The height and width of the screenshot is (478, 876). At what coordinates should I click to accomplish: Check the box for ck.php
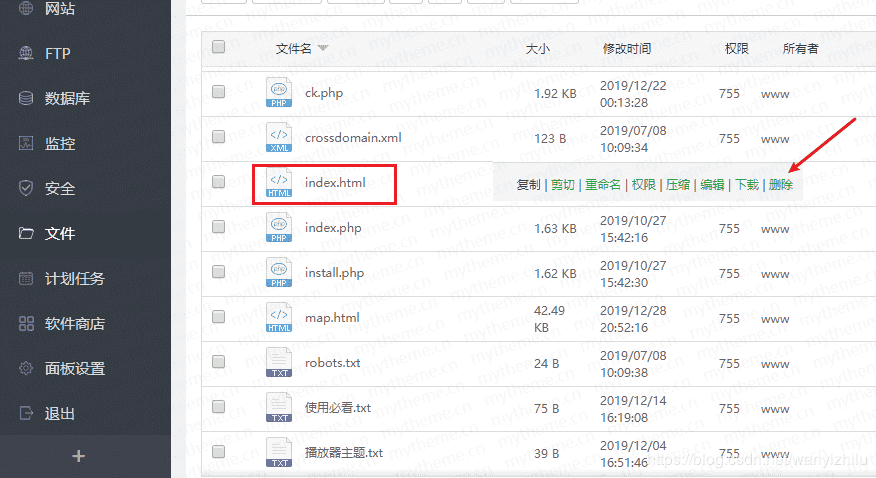click(x=218, y=91)
